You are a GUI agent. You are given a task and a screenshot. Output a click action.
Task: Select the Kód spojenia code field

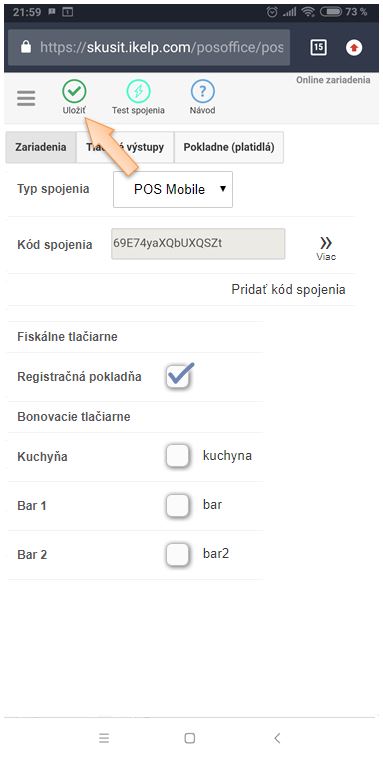pos(198,244)
